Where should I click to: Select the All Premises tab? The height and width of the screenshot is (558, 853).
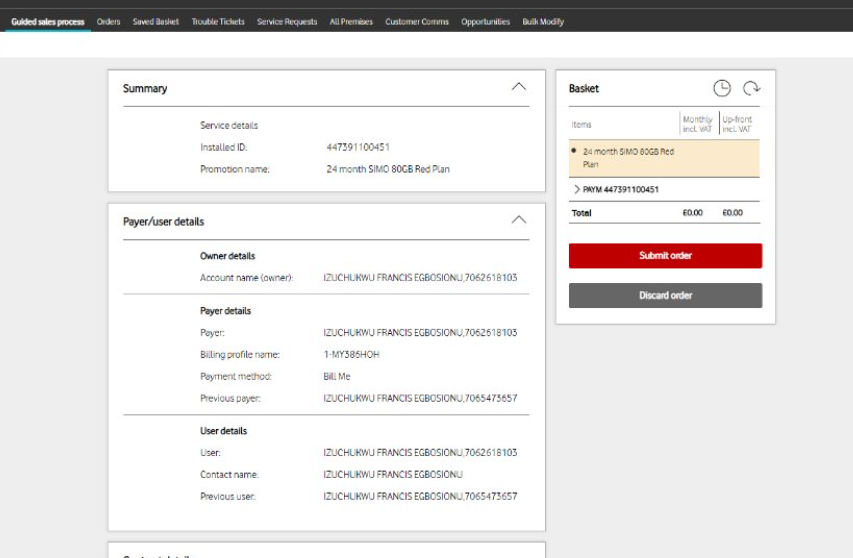coord(351,22)
